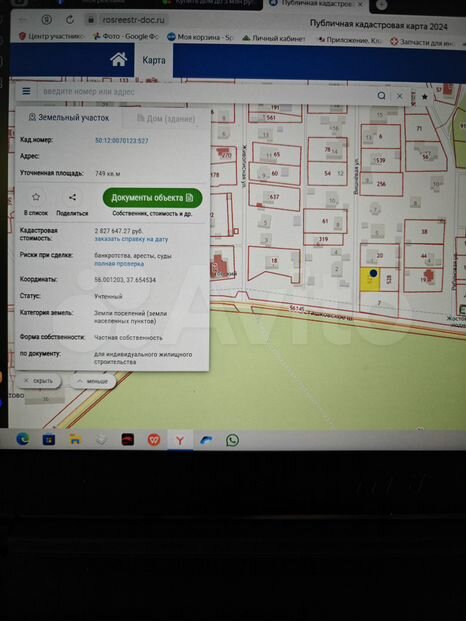This screenshot has width=466, height=621.
Task: Collapse panel with меньше button
Action: pyautogui.click(x=93, y=381)
